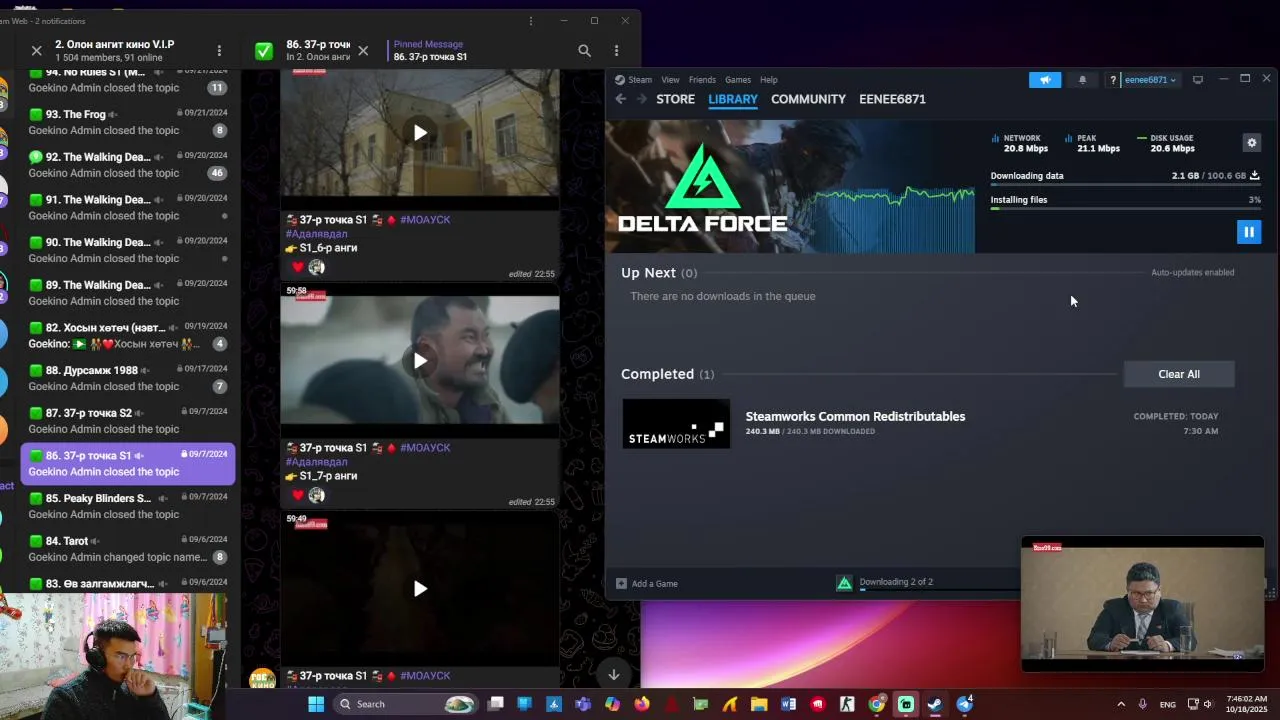This screenshot has height=720, width=1280.
Task: Open Steam from the taskbar
Action: (935, 704)
